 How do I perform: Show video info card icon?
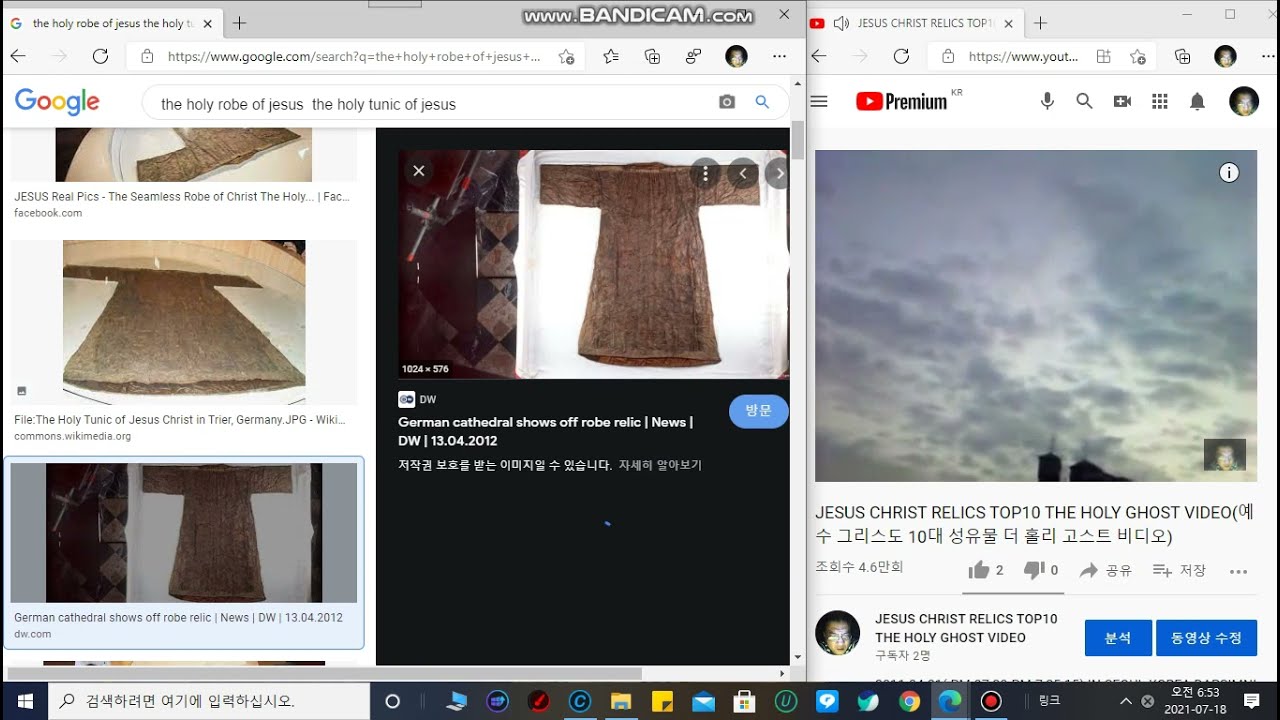[x=1229, y=173]
